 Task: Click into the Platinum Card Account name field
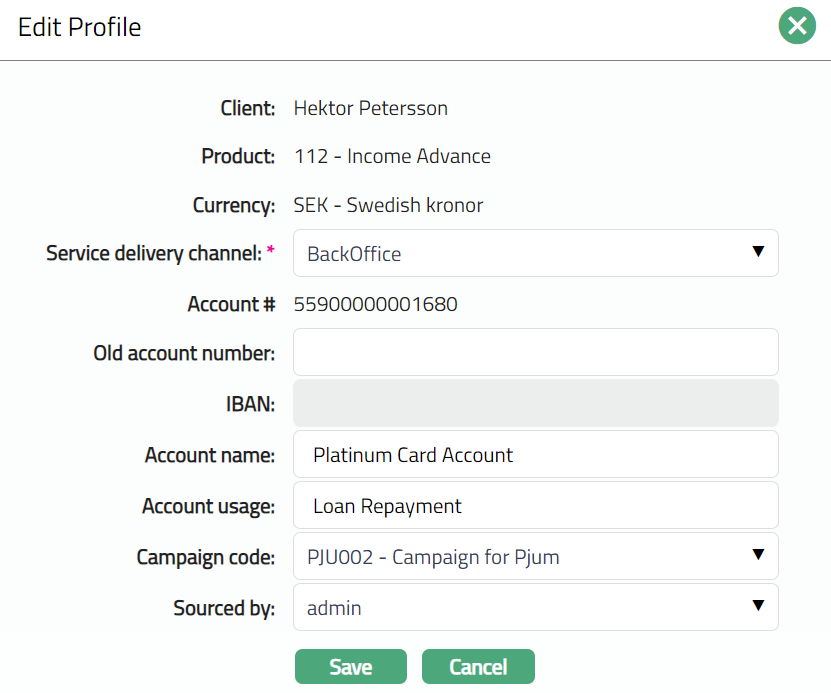[535, 455]
